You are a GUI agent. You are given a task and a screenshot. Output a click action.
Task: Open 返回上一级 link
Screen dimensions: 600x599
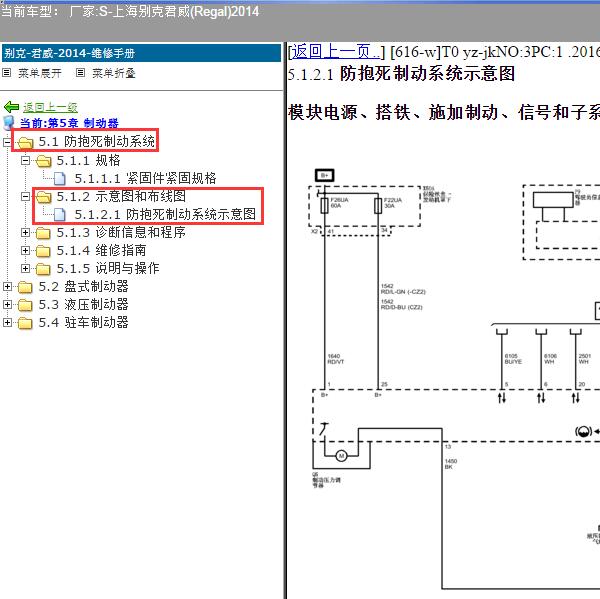51,107
